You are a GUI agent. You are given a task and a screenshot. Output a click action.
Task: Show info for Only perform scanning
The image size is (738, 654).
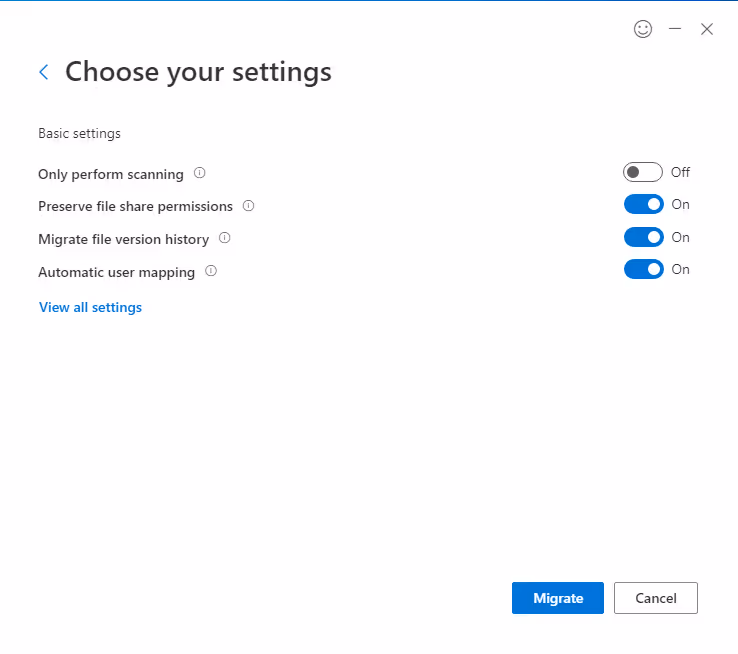[x=200, y=173]
